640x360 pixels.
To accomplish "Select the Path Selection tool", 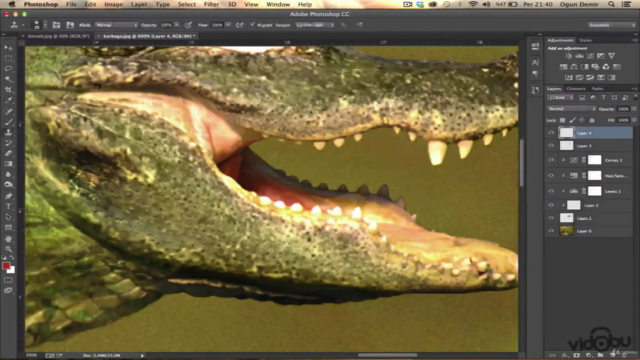I will click(8, 217).
